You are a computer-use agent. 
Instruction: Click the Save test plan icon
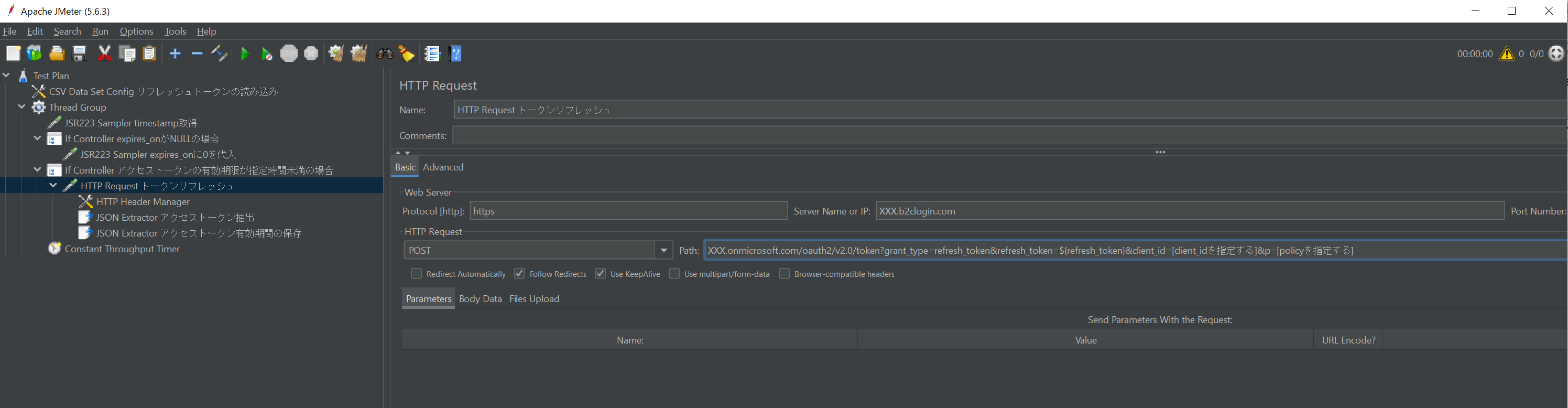point(79,54)
